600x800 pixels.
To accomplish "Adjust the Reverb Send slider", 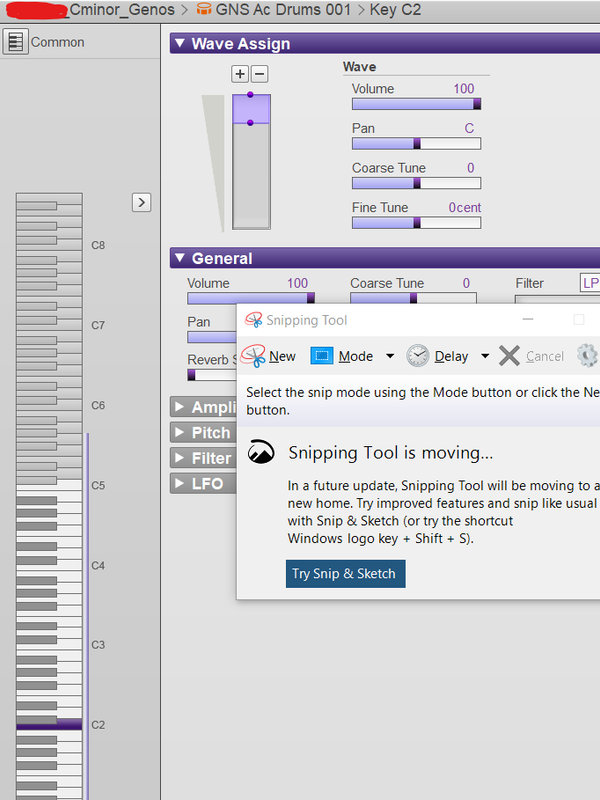I will point(212,375).
